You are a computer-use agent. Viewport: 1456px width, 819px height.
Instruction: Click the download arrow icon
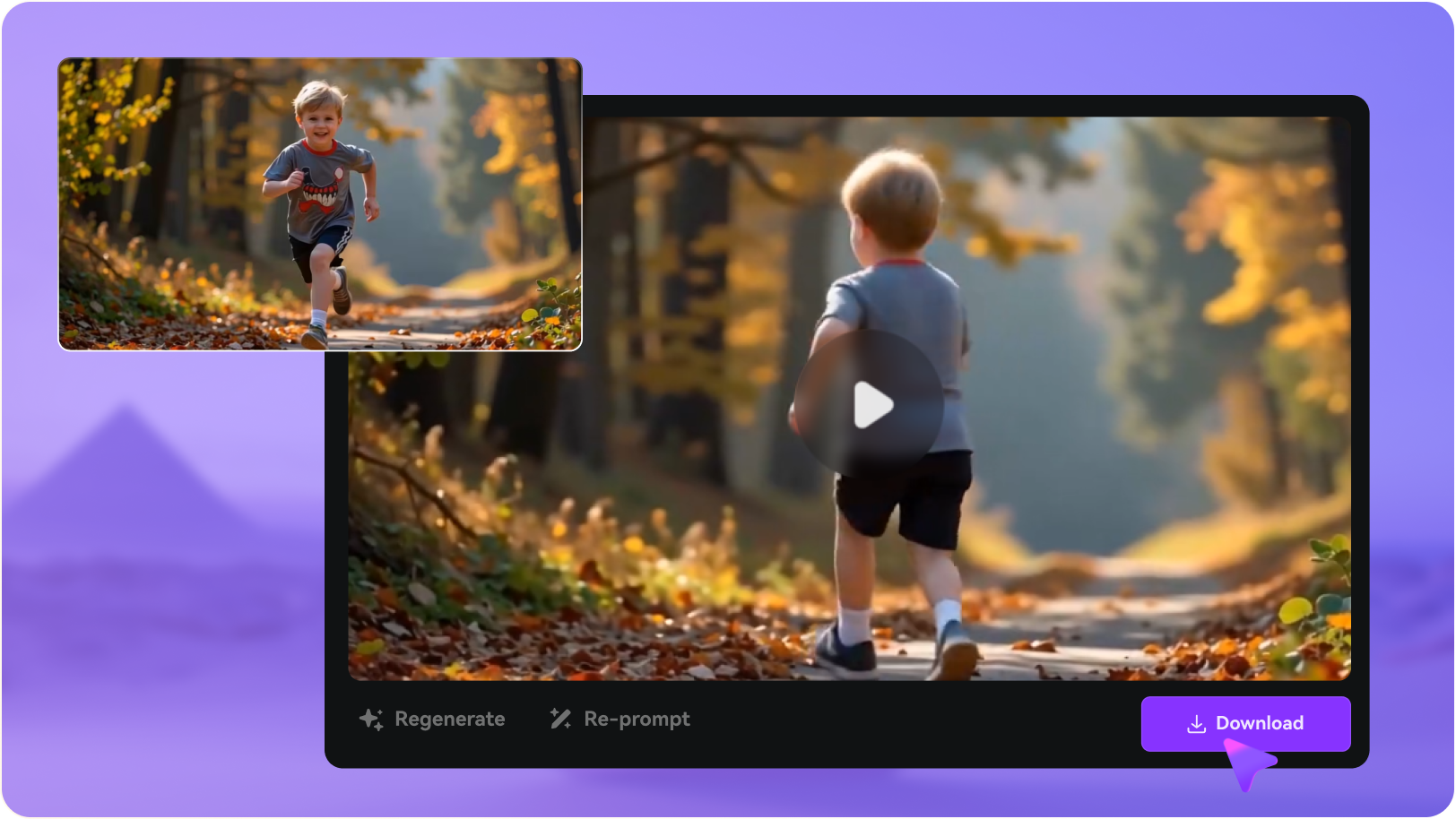click(x=1196, y=724)
